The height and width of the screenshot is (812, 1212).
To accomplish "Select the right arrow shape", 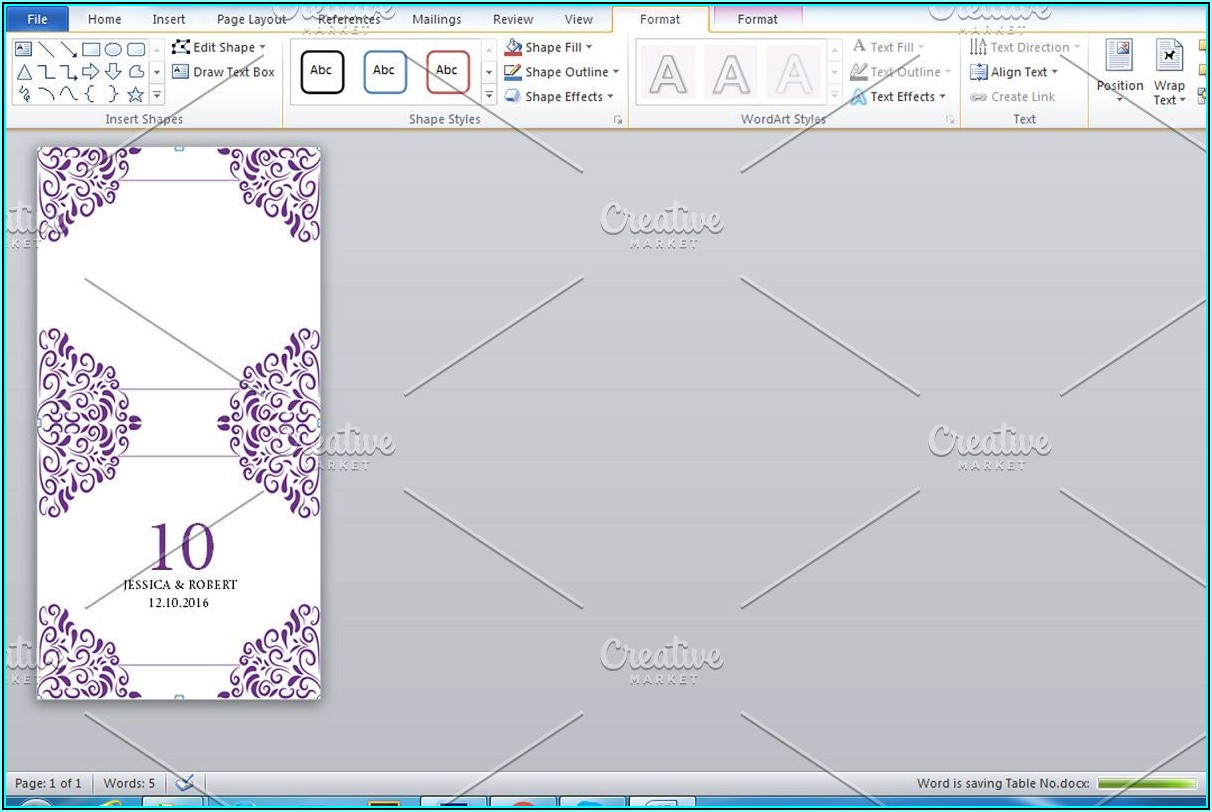I will 91,72.
